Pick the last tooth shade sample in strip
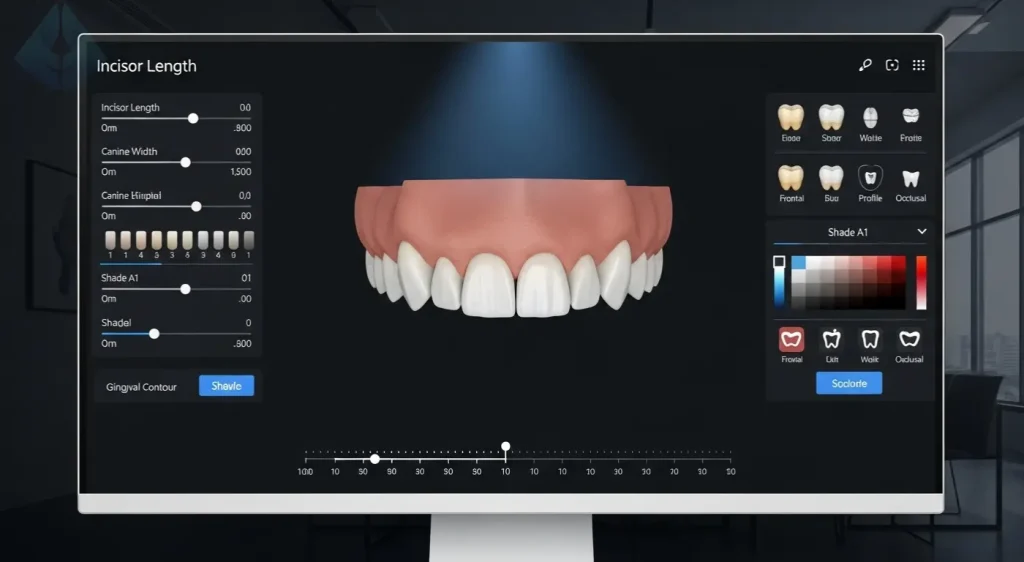 248,240
